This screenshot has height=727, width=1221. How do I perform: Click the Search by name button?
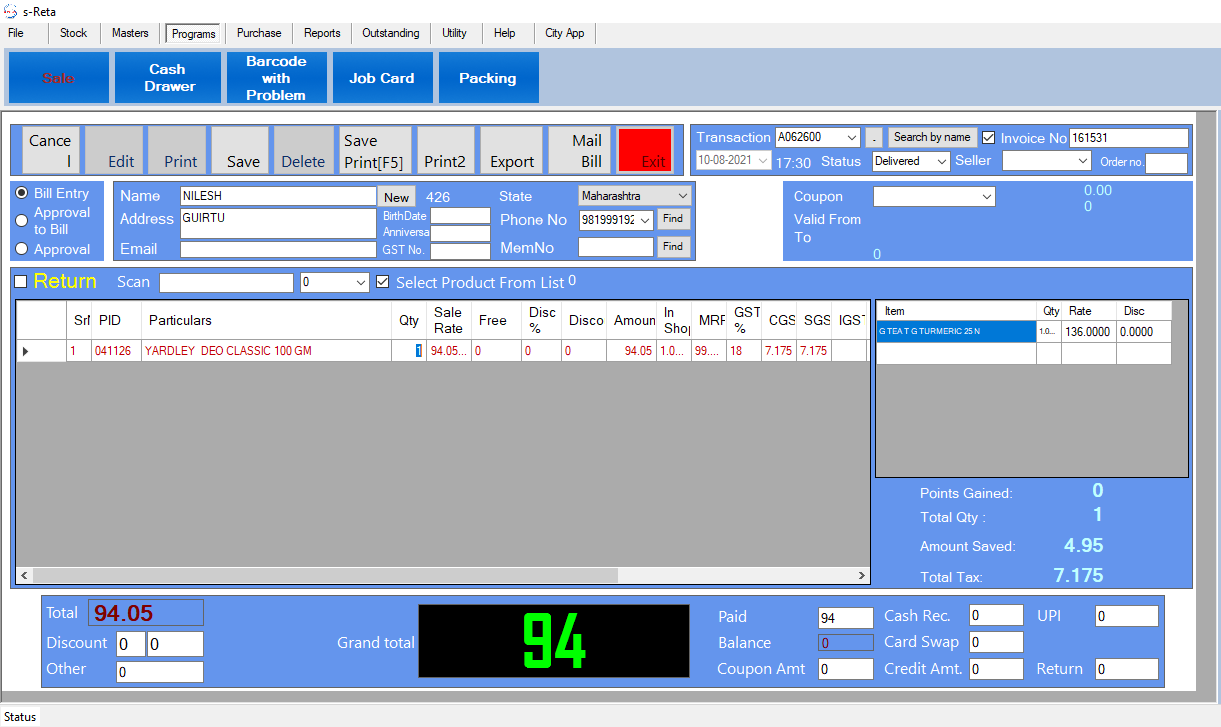click(931, 137)
